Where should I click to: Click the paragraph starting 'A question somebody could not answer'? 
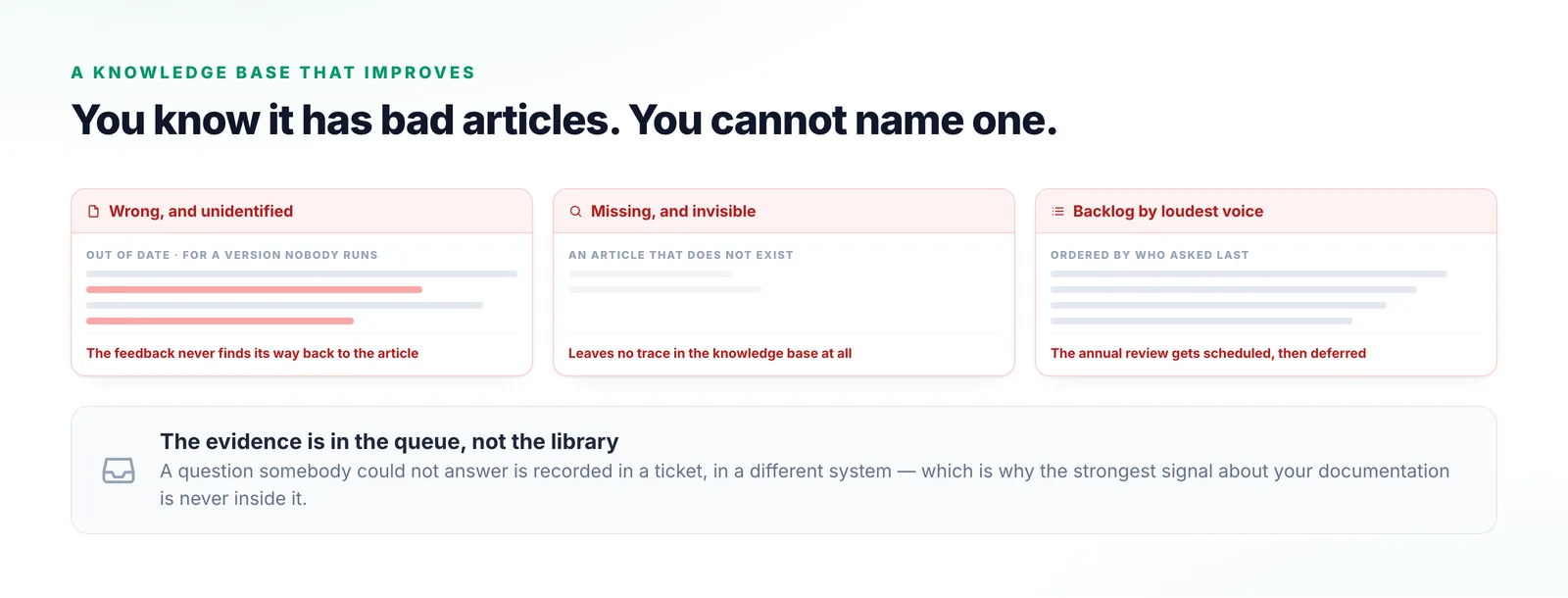[x=805, y=484]
